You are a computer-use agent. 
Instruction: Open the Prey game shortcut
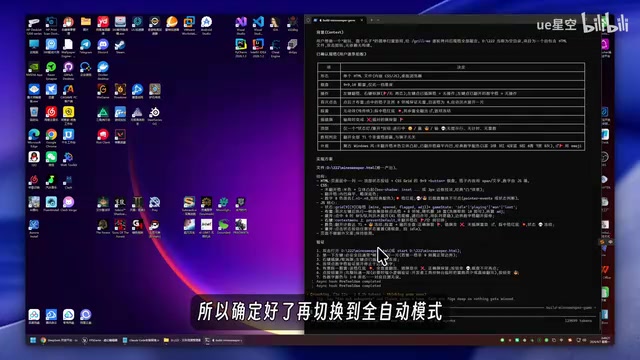point(155,204)
